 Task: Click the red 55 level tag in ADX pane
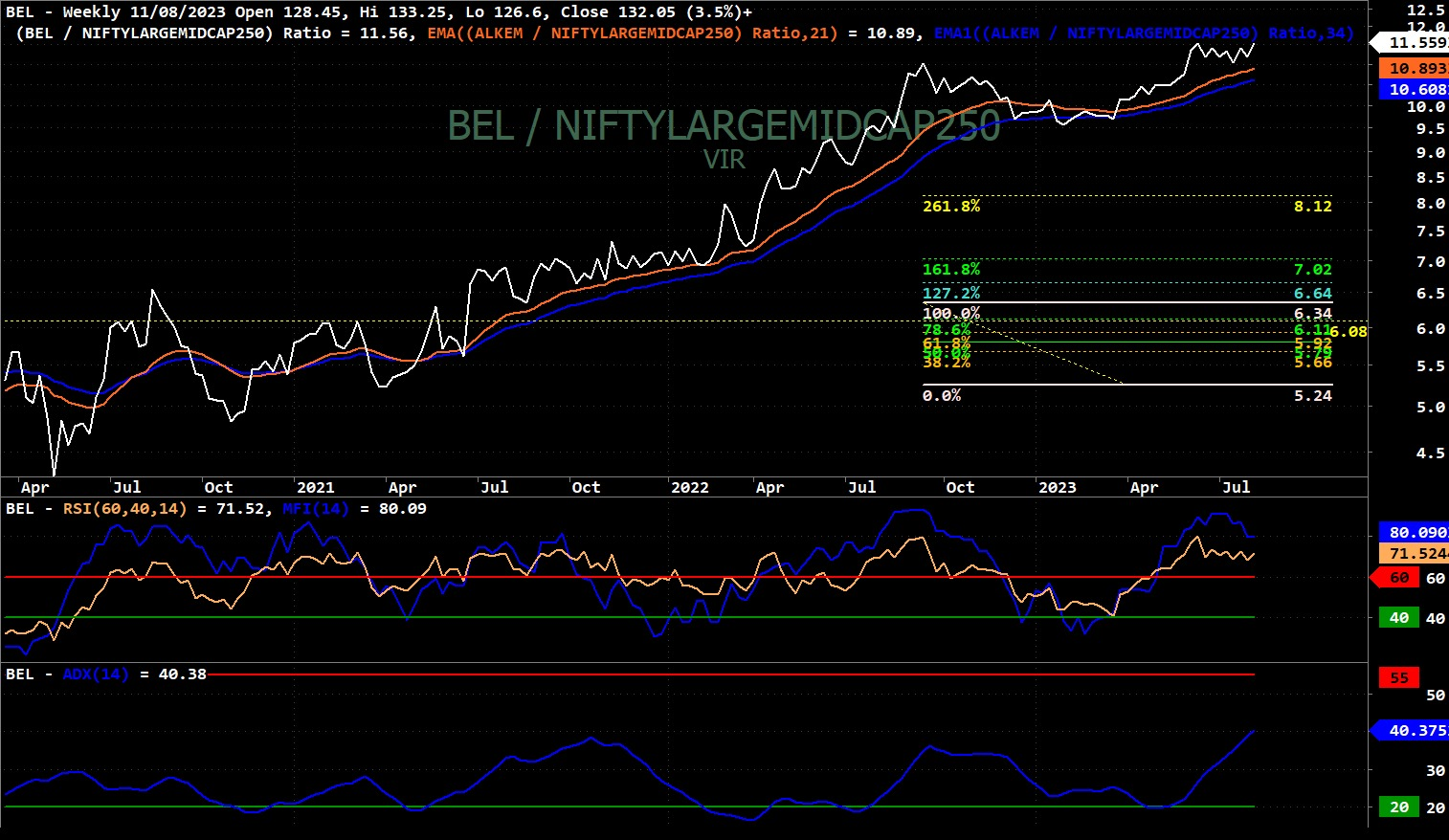point(1399,677)
